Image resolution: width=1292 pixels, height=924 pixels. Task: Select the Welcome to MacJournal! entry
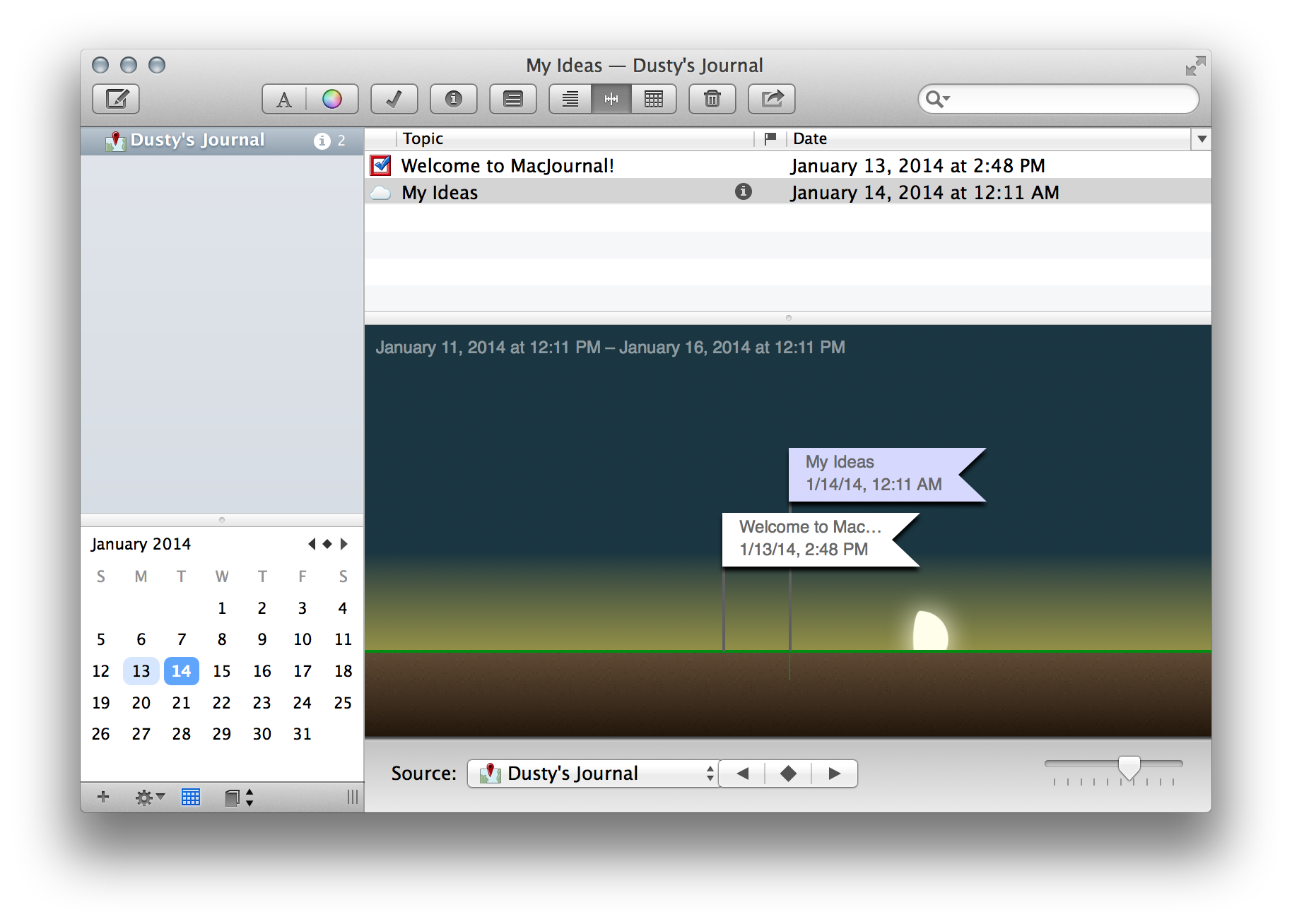[x=507, y=166]
